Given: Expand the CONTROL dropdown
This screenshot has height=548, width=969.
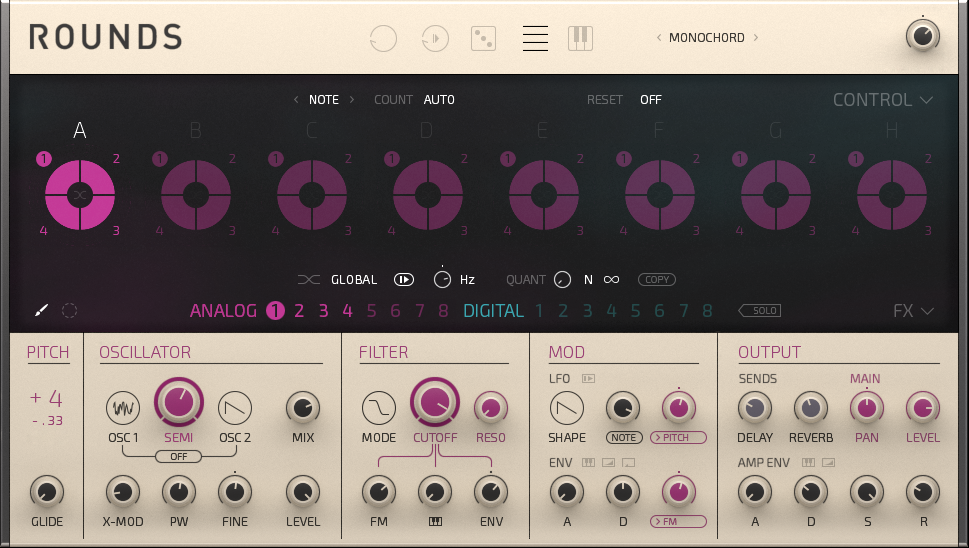Looking at the screenshot, I should (x=882, y=100).
